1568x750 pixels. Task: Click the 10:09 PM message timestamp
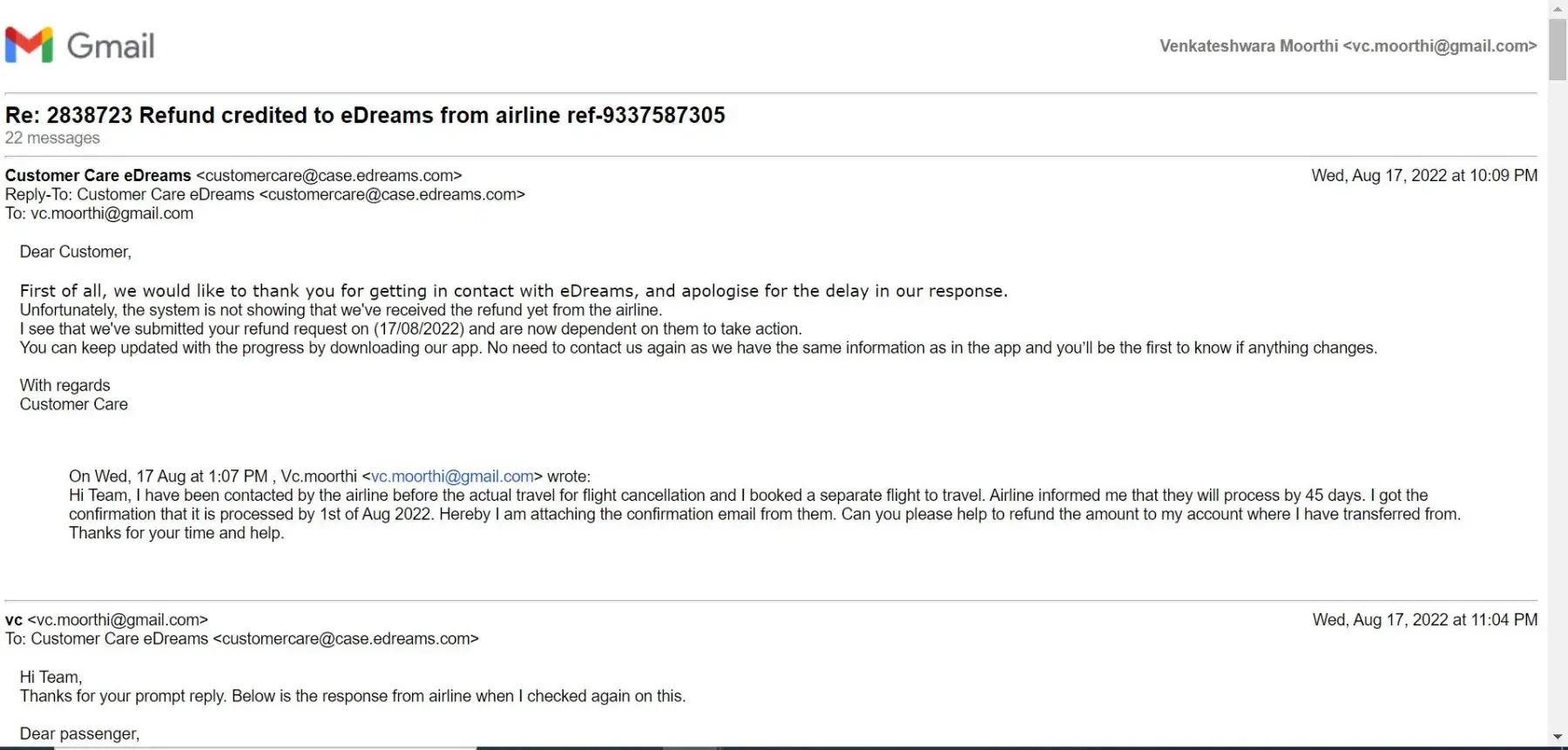coord(1424,175)
